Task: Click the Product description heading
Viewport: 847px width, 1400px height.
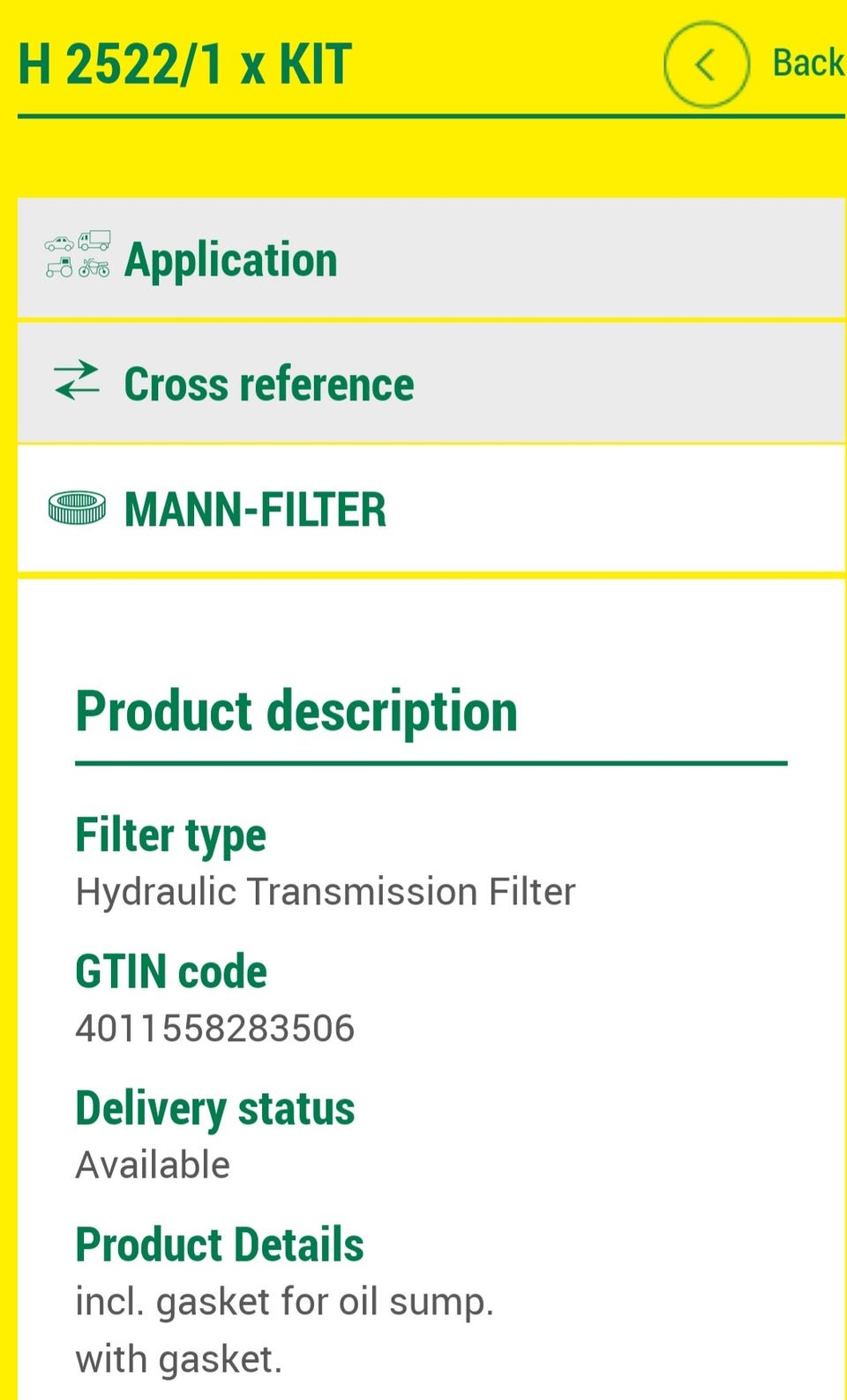Action: point(296,711)
